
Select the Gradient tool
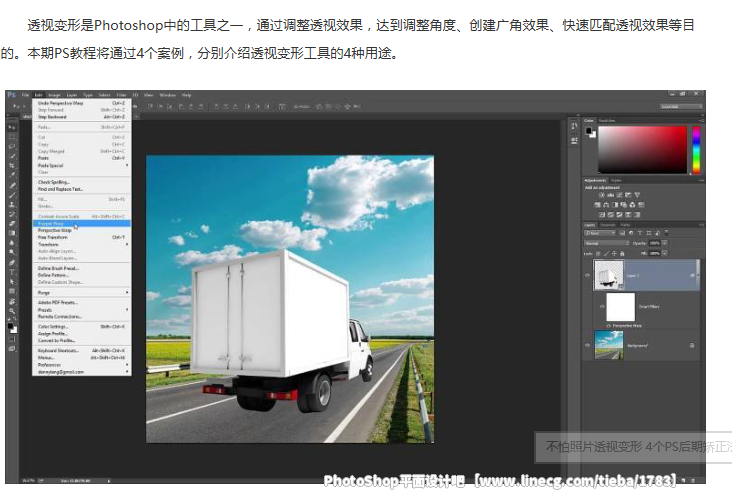12,233
